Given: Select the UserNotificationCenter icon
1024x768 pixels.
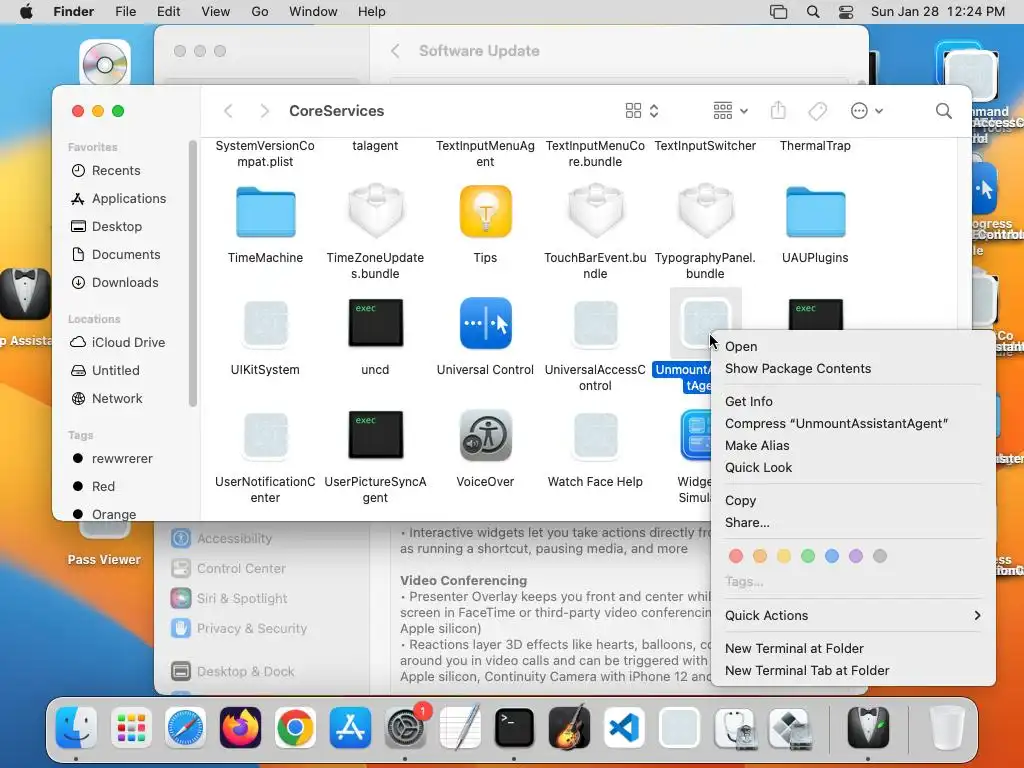Looking at the screenshot, I should click(265, 435).
